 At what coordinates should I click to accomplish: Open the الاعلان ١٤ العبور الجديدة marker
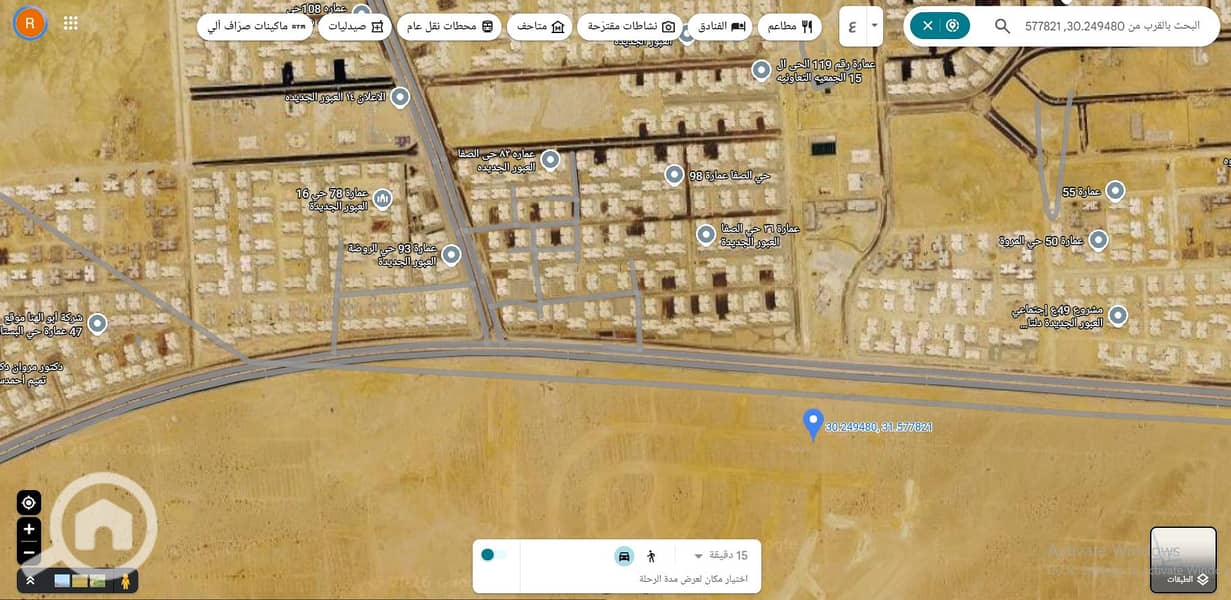[400, 97]
